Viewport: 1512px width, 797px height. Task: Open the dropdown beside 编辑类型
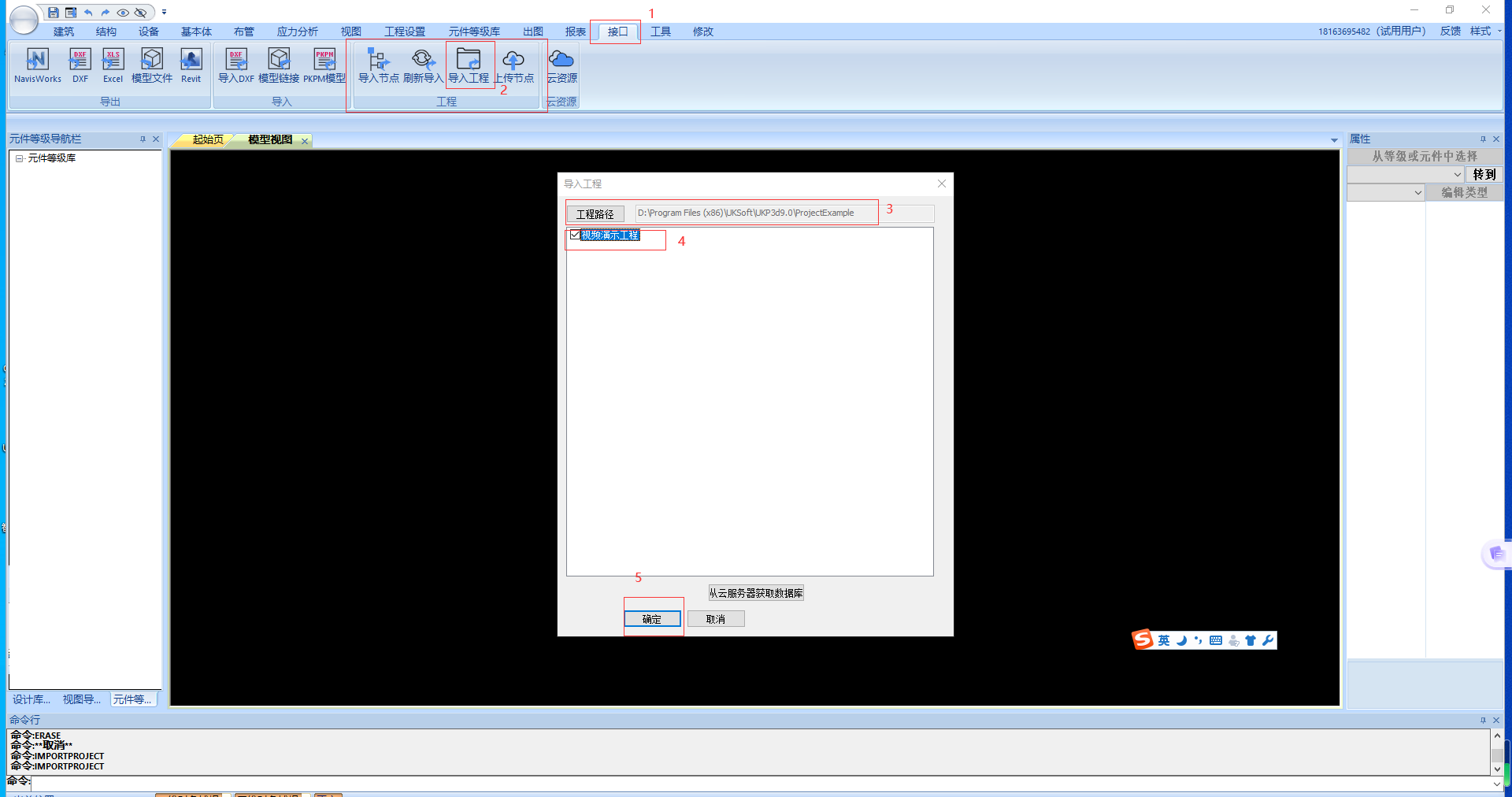click(x=1417, y=193)
